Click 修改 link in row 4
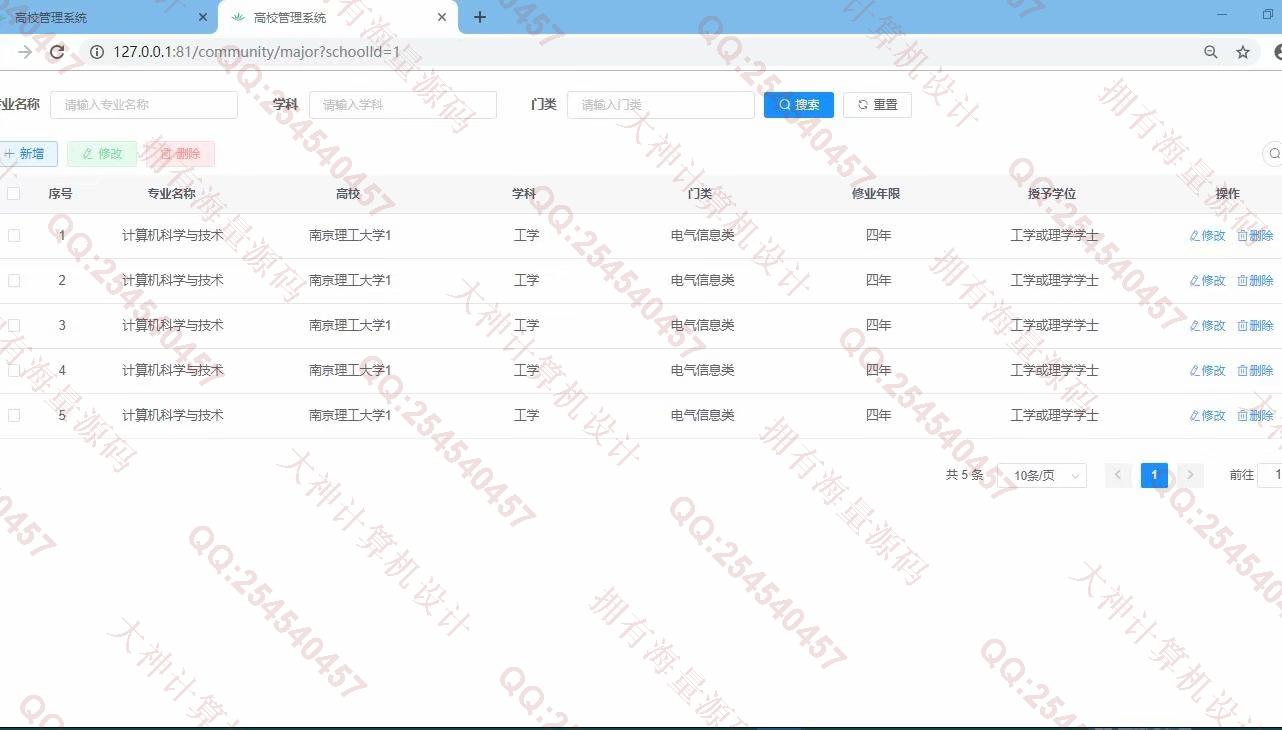This screenshot has height=730, width=1282. [x=1207, y=371]
